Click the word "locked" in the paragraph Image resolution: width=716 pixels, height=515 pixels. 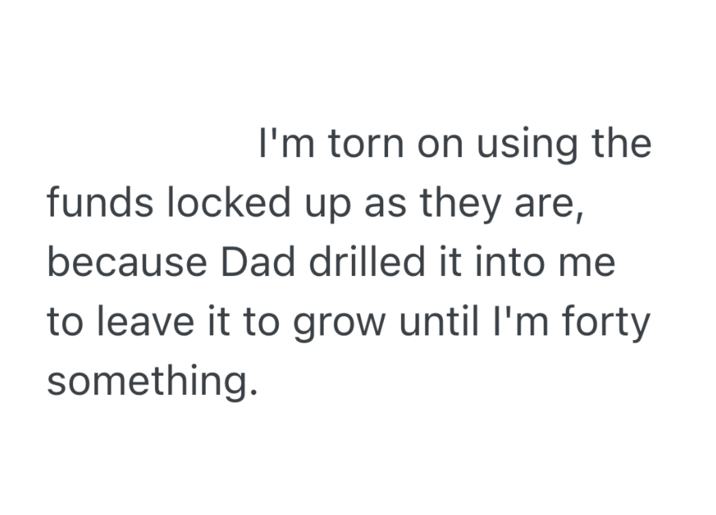[226, 205]
